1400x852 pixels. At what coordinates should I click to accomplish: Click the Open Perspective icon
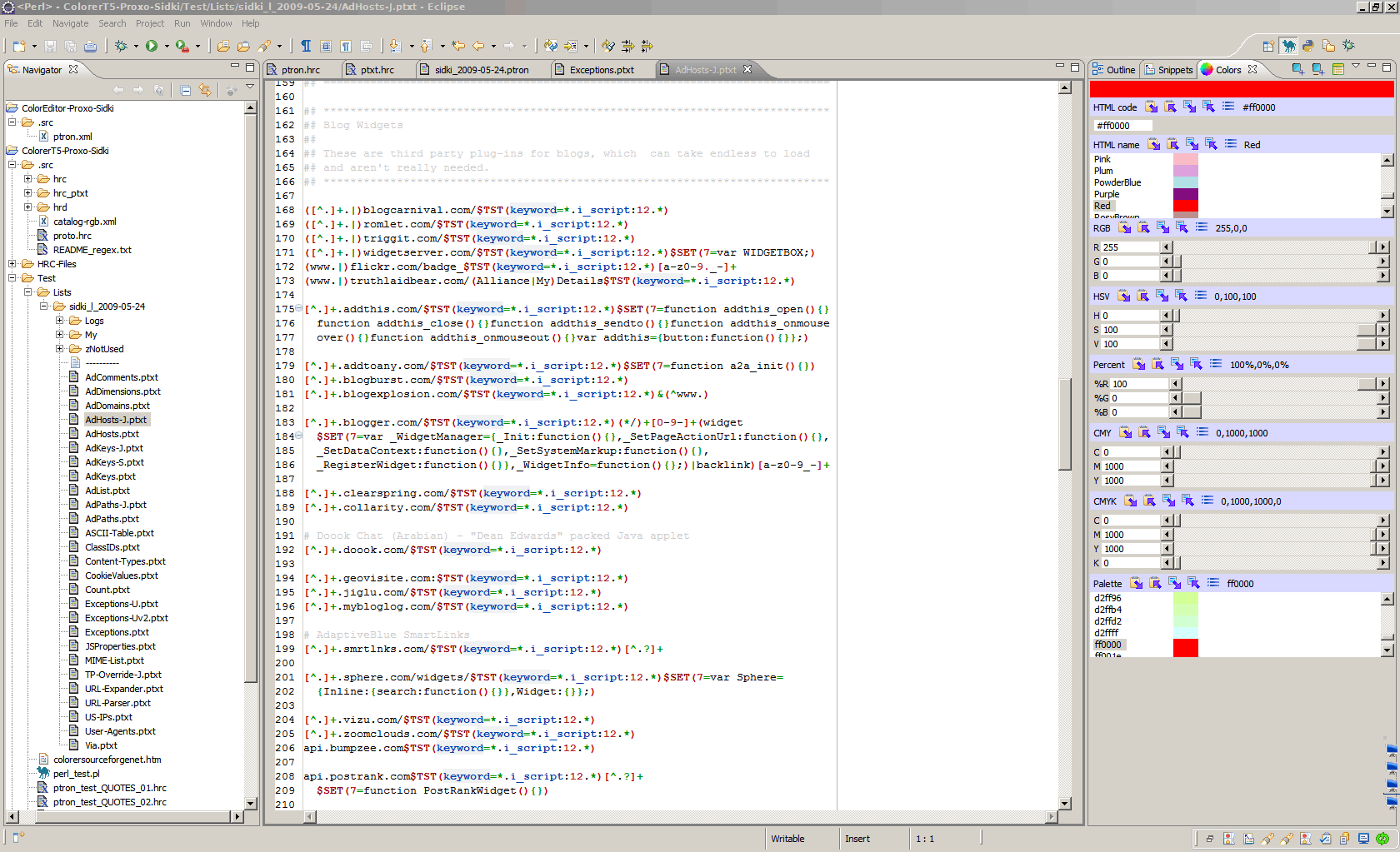pos(1268,46)
